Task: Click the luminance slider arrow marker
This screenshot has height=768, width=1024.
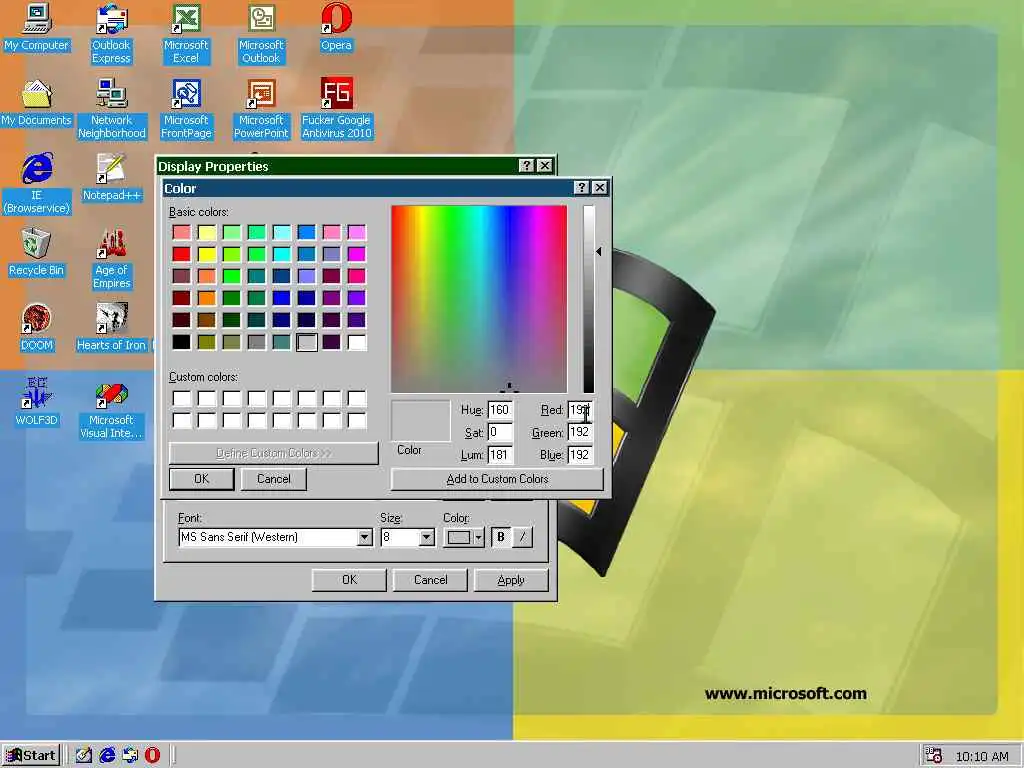Action: click(x=598, y=251)
